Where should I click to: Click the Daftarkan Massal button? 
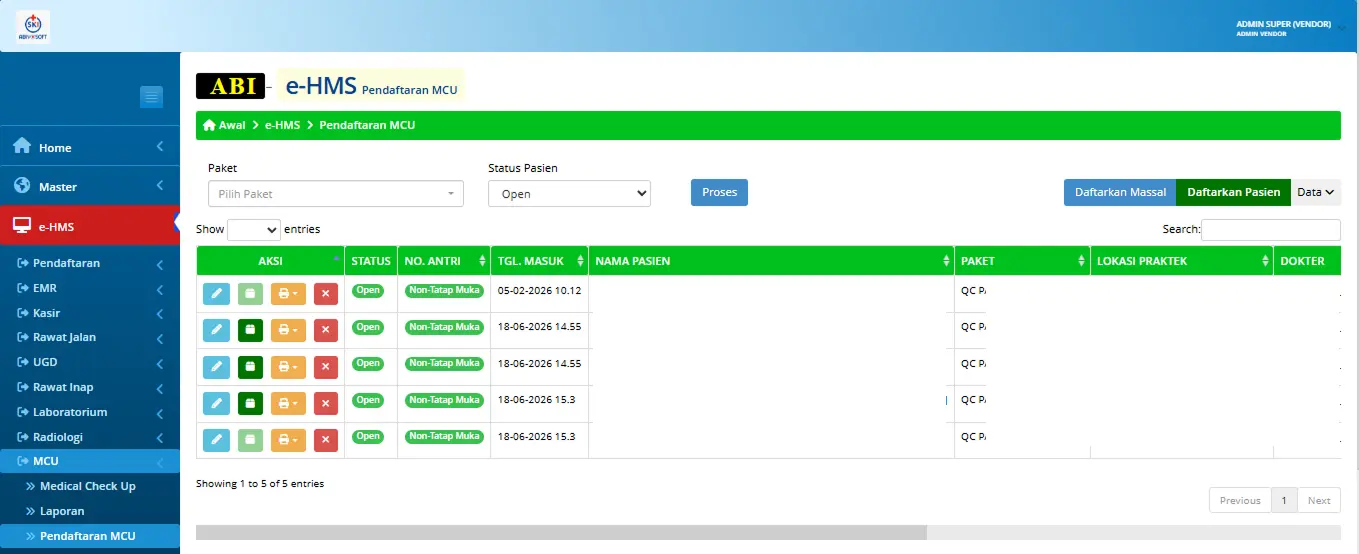(x=1120, y=192)
